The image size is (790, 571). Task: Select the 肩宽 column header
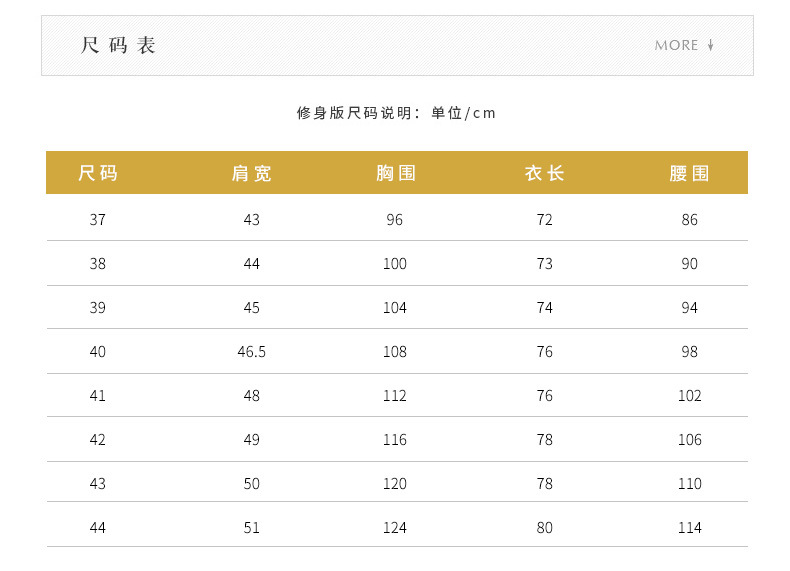(x=251, y=173)
